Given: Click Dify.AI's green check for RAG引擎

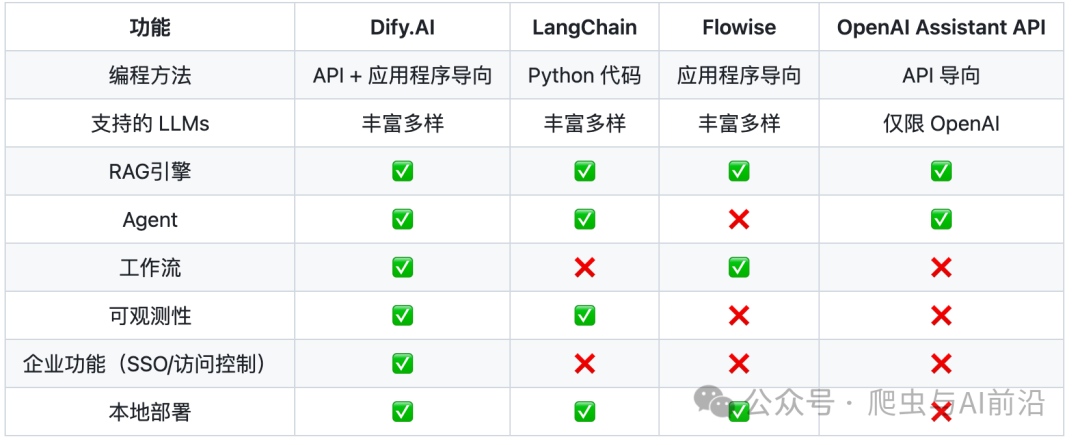Looking at the screenshot, I should (402, 171).
